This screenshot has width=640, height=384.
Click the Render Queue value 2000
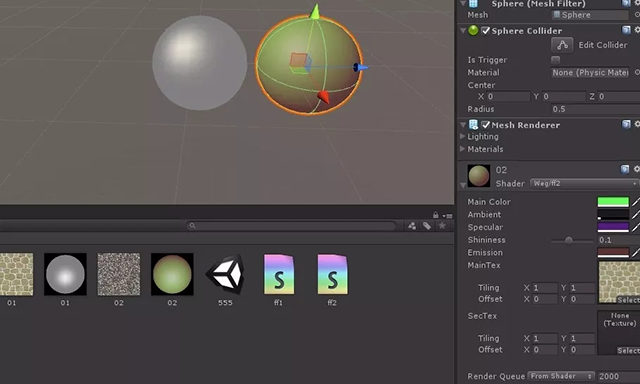click(619, 376)
